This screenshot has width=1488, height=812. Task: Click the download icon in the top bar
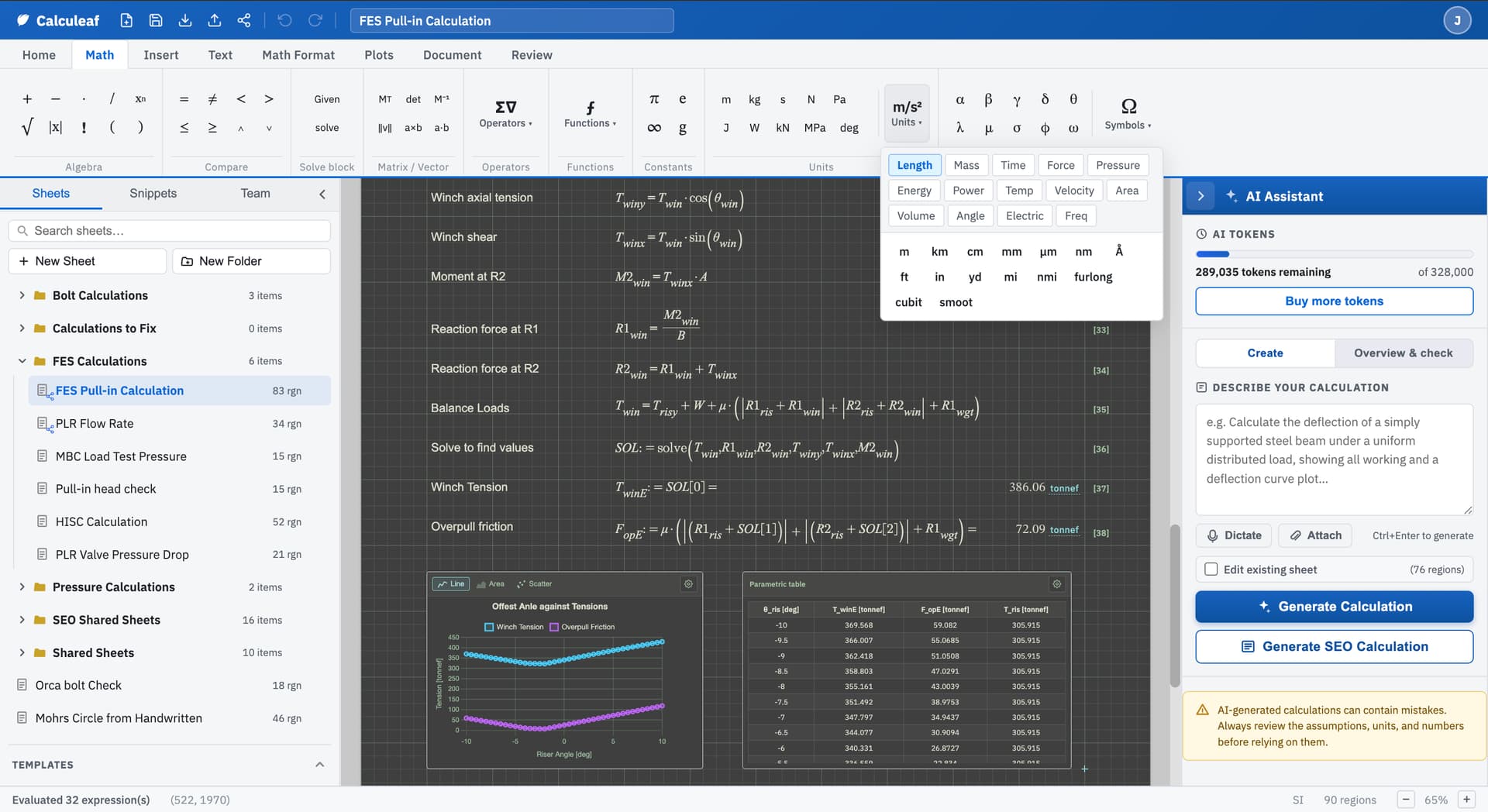coord(185,21)
